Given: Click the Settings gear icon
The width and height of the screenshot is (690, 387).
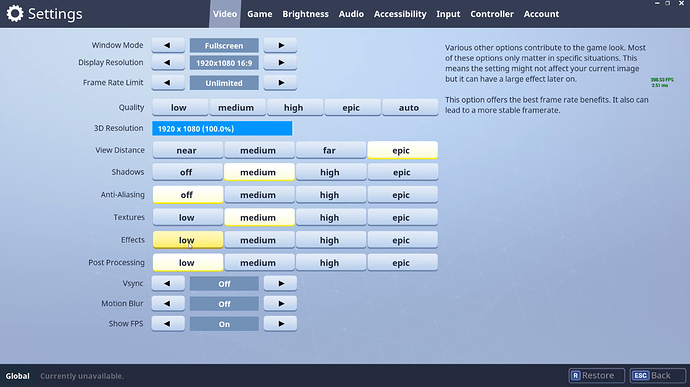Looking at the screenshot, I should click(15, 14).
